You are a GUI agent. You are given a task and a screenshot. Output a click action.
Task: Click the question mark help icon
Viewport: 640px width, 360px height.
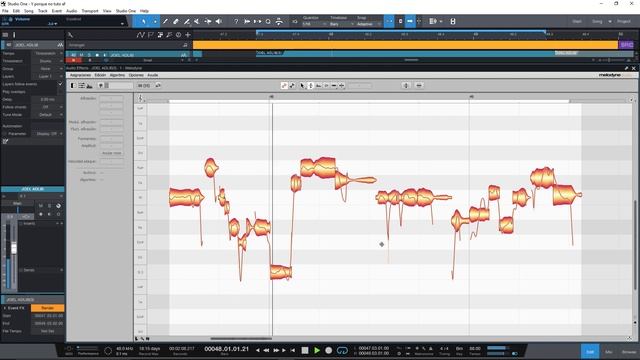coord(236,21)
